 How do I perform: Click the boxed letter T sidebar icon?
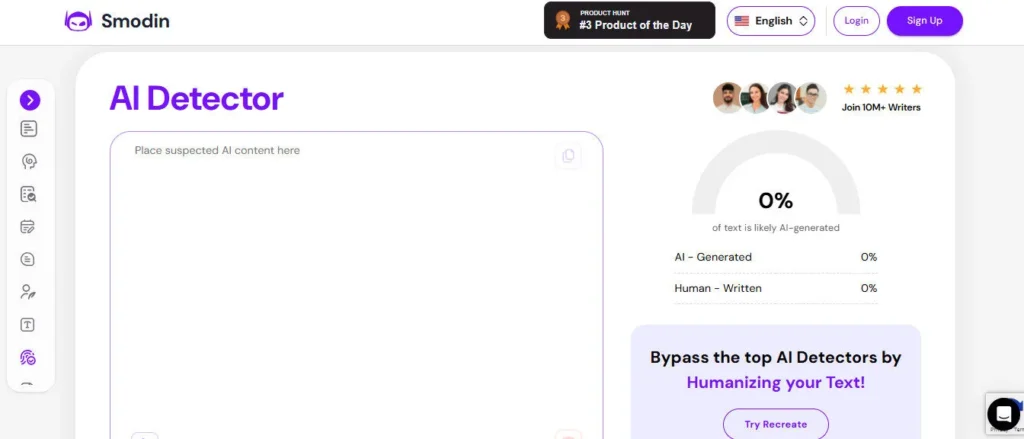point(29,325)
